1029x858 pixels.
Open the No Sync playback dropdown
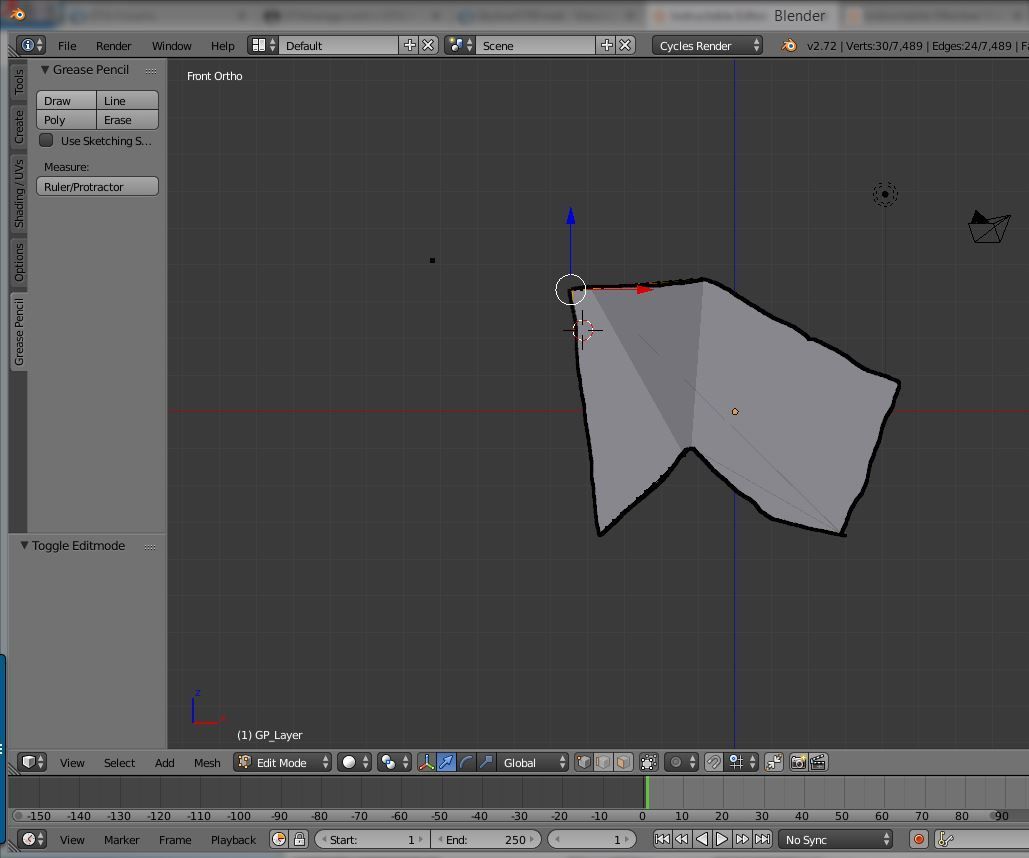pyautogui.click(x=835, y=840)
